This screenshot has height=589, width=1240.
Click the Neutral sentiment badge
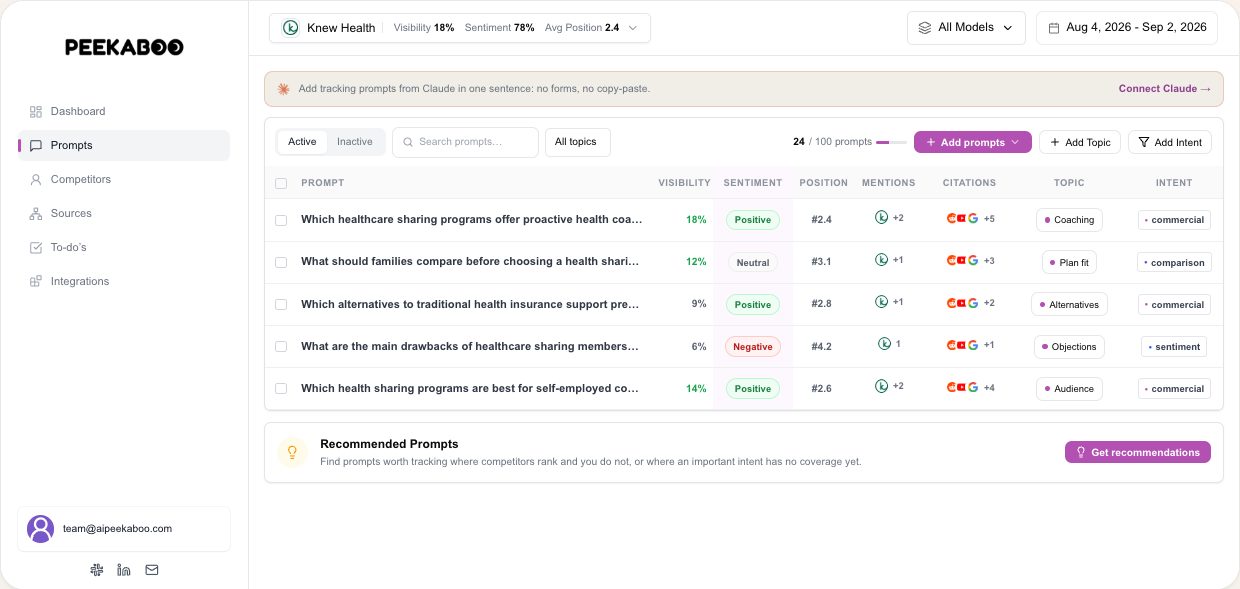753,263
